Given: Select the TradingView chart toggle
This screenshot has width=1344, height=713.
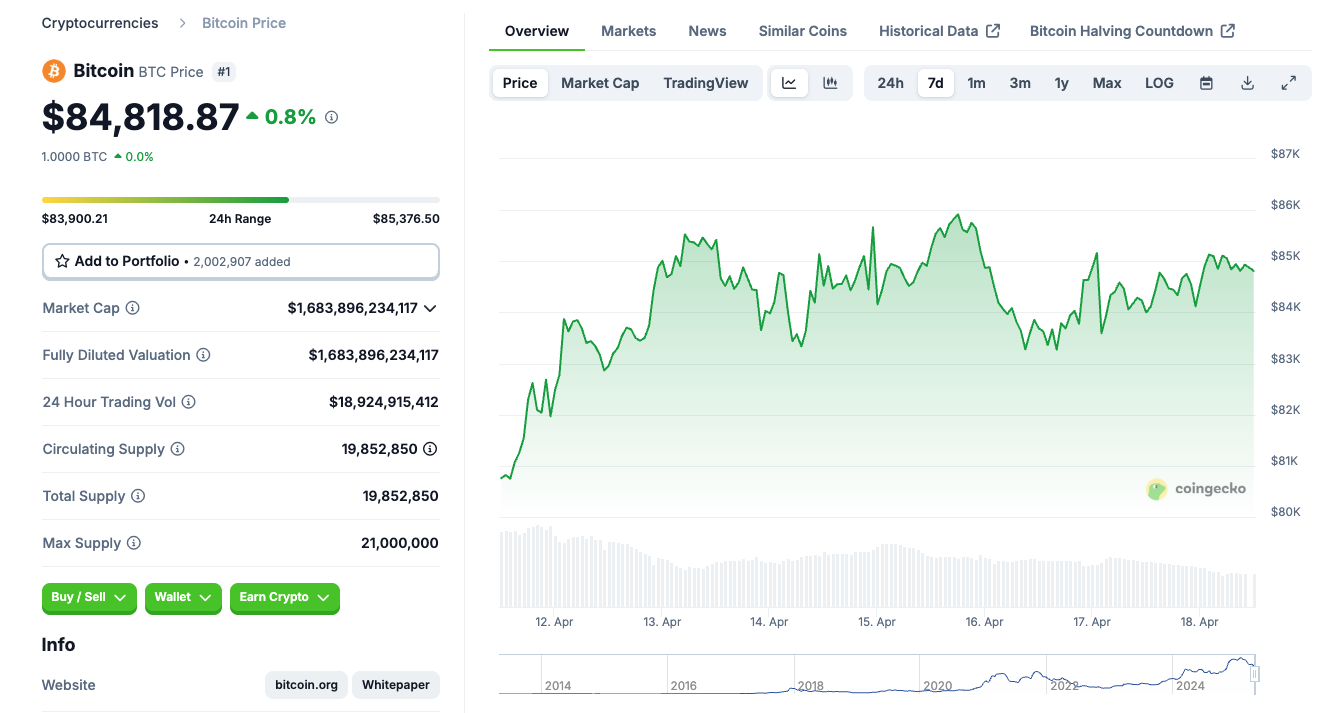Looking at the screenshot, I should (x=706, y=83).
